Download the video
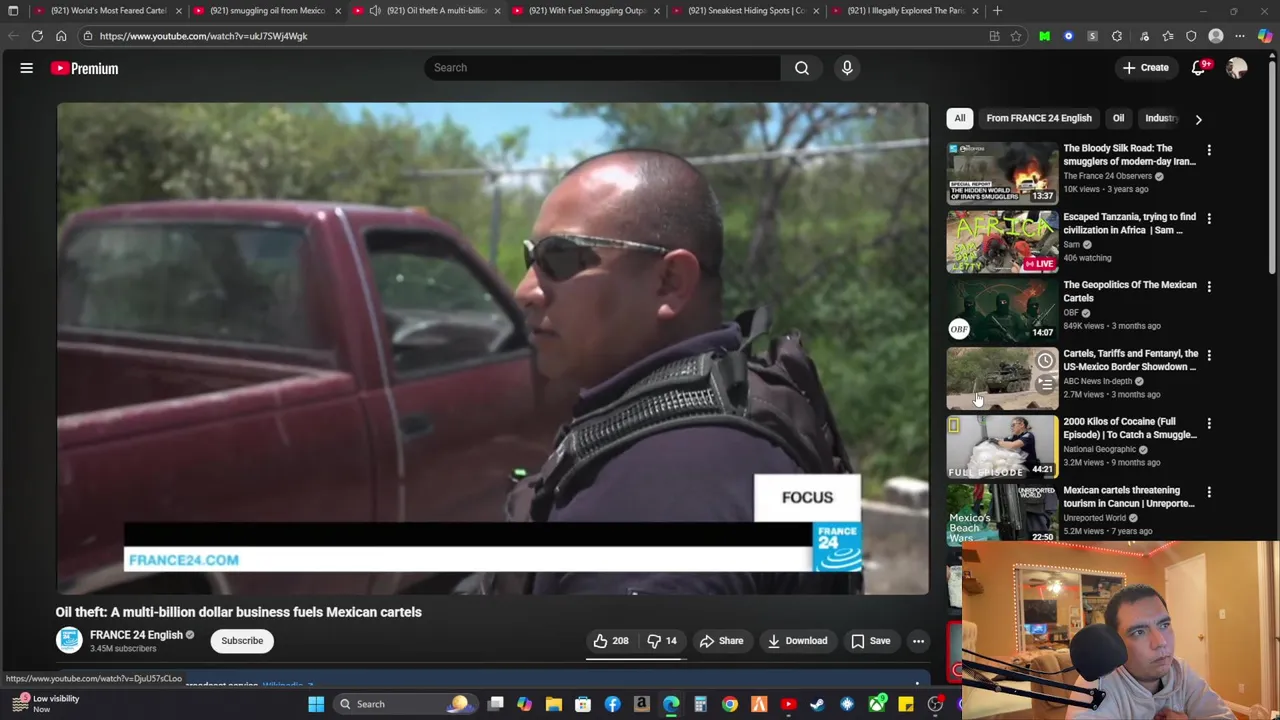1280x720 pixels. coord(797,641)
